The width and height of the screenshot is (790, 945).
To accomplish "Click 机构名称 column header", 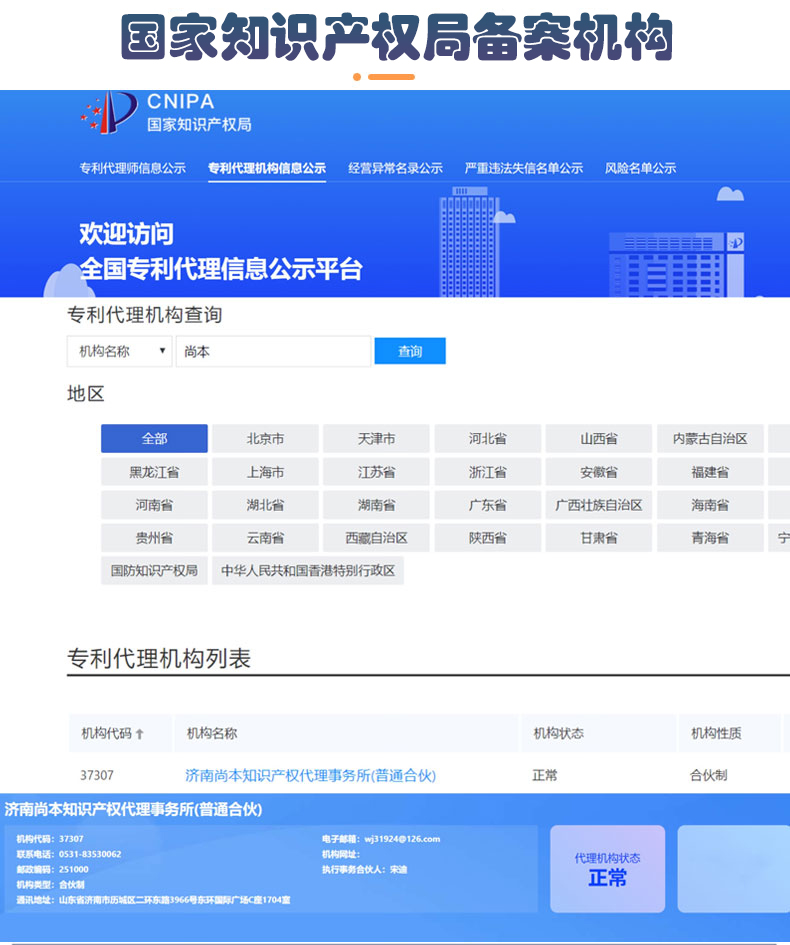I will click(x=346, y=733).
